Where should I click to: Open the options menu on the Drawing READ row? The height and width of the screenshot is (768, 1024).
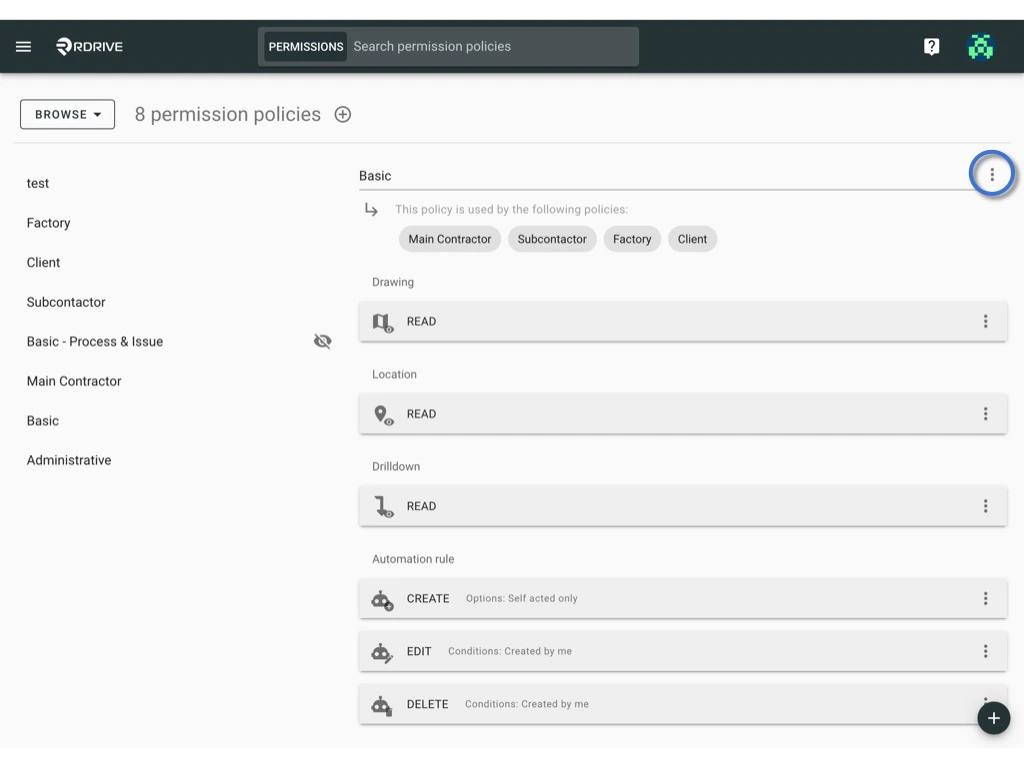click(986, 321)
